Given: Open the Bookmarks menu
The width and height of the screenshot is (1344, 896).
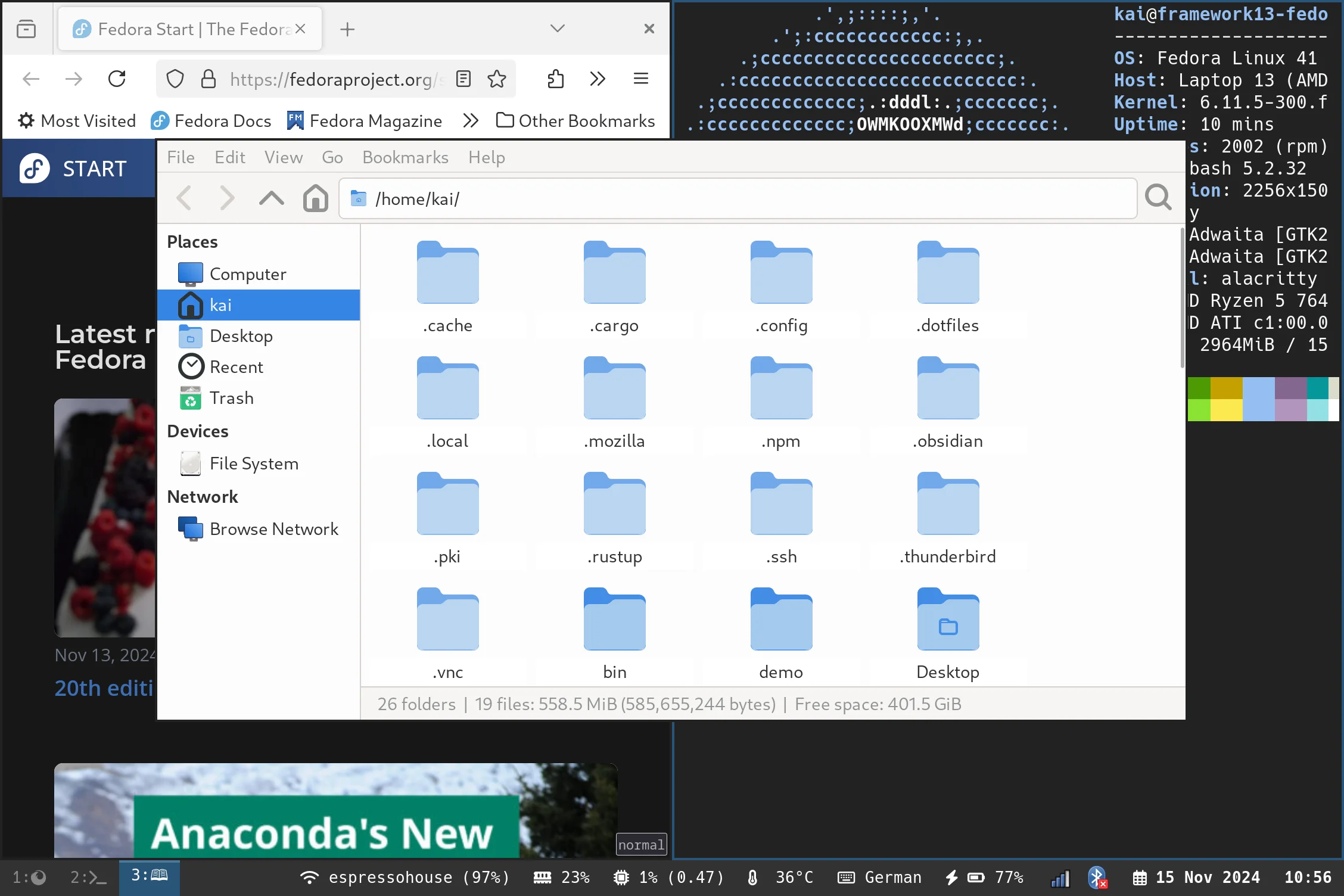Looking at the screenshot, I should point(406,157).
